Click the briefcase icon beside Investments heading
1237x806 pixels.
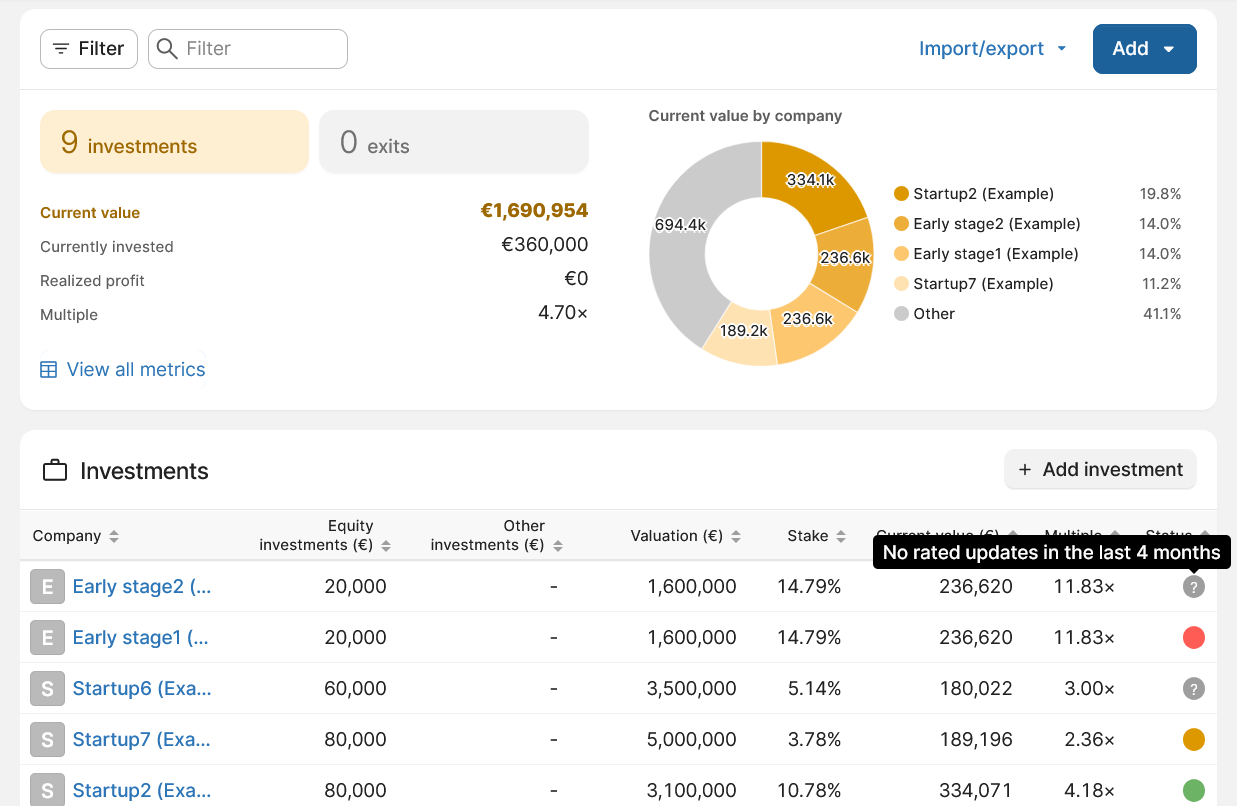[55, 471]
